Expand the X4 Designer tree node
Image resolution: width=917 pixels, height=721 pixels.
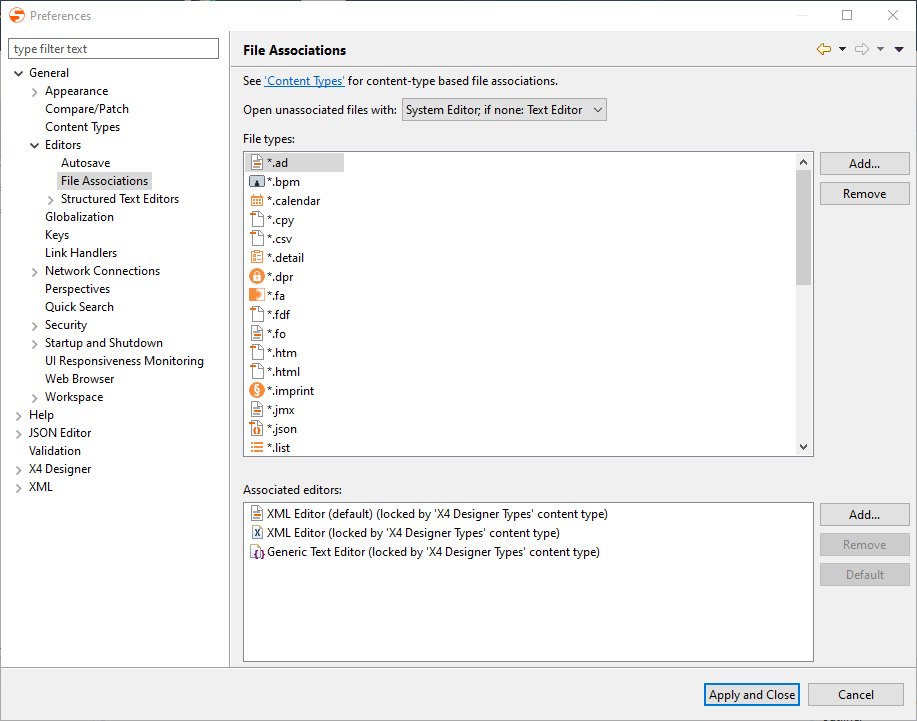(x=19, y=469)
